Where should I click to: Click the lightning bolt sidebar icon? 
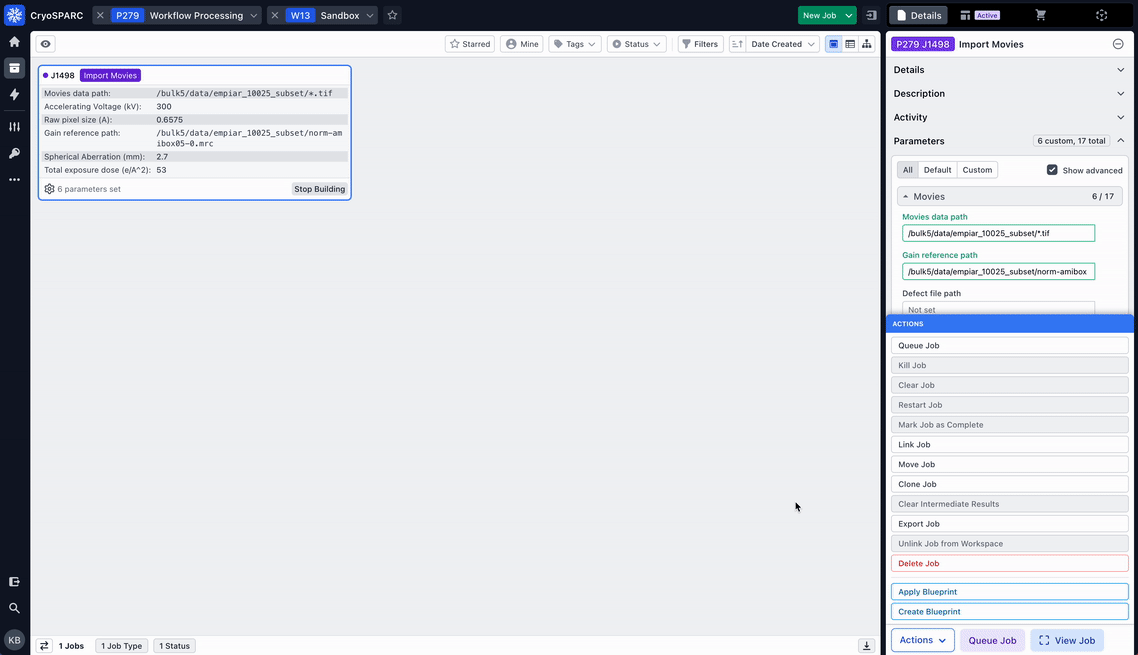pos(14,94)
